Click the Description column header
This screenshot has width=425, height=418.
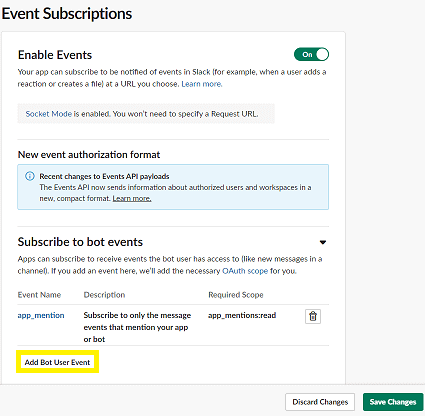click(104, 295)
